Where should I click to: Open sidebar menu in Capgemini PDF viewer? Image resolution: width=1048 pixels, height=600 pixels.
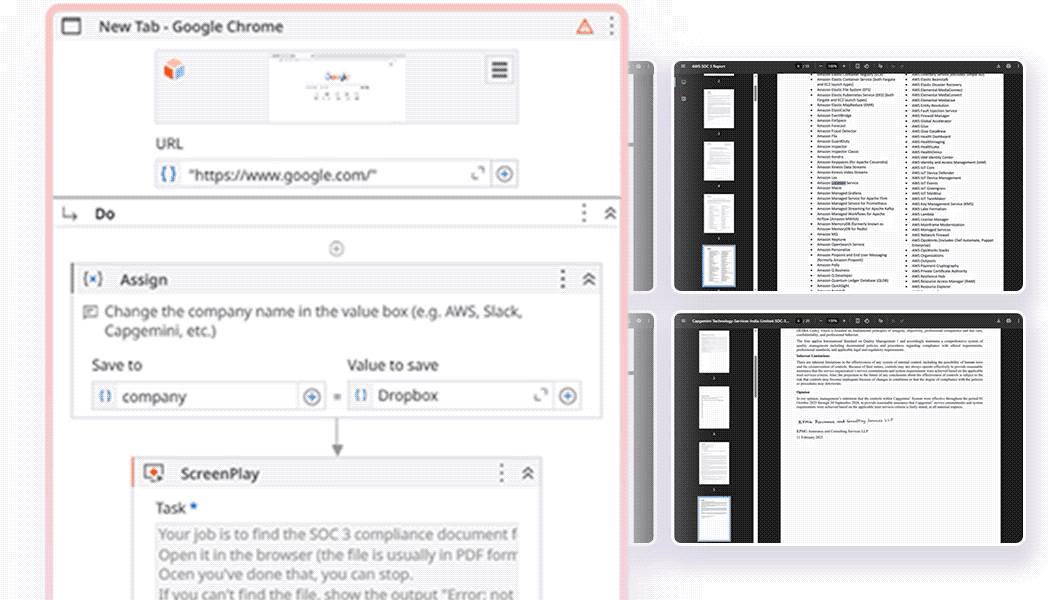(683, 321)
